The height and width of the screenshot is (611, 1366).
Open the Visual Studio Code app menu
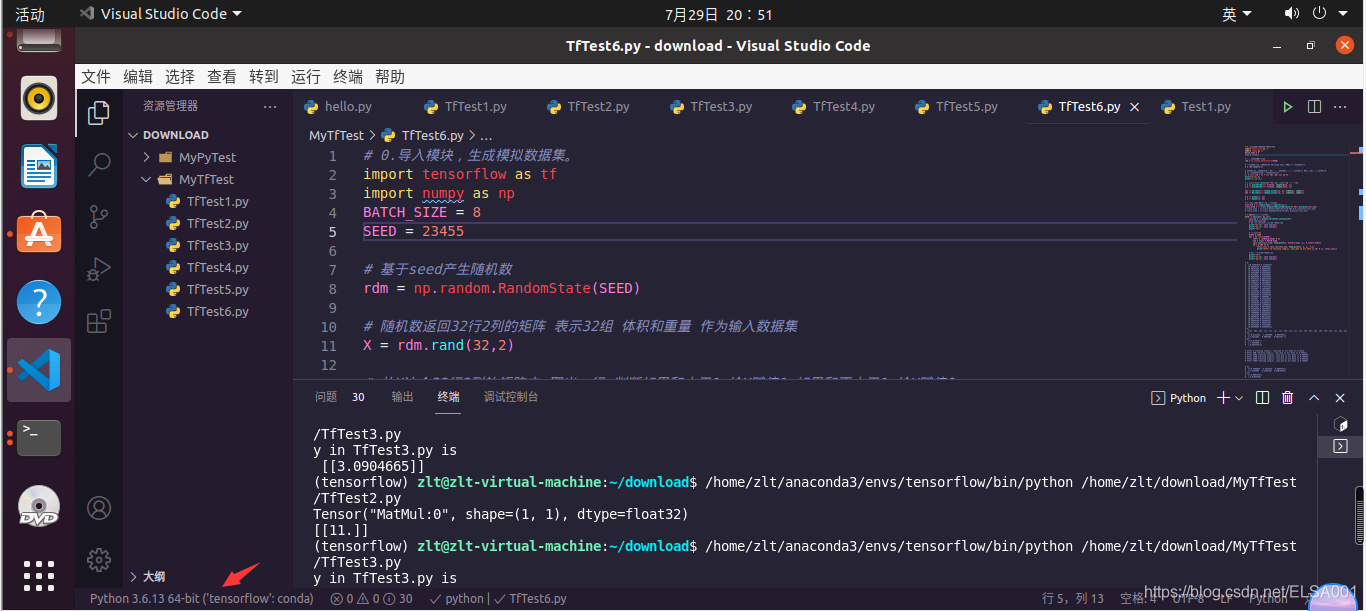click(160, 14)
